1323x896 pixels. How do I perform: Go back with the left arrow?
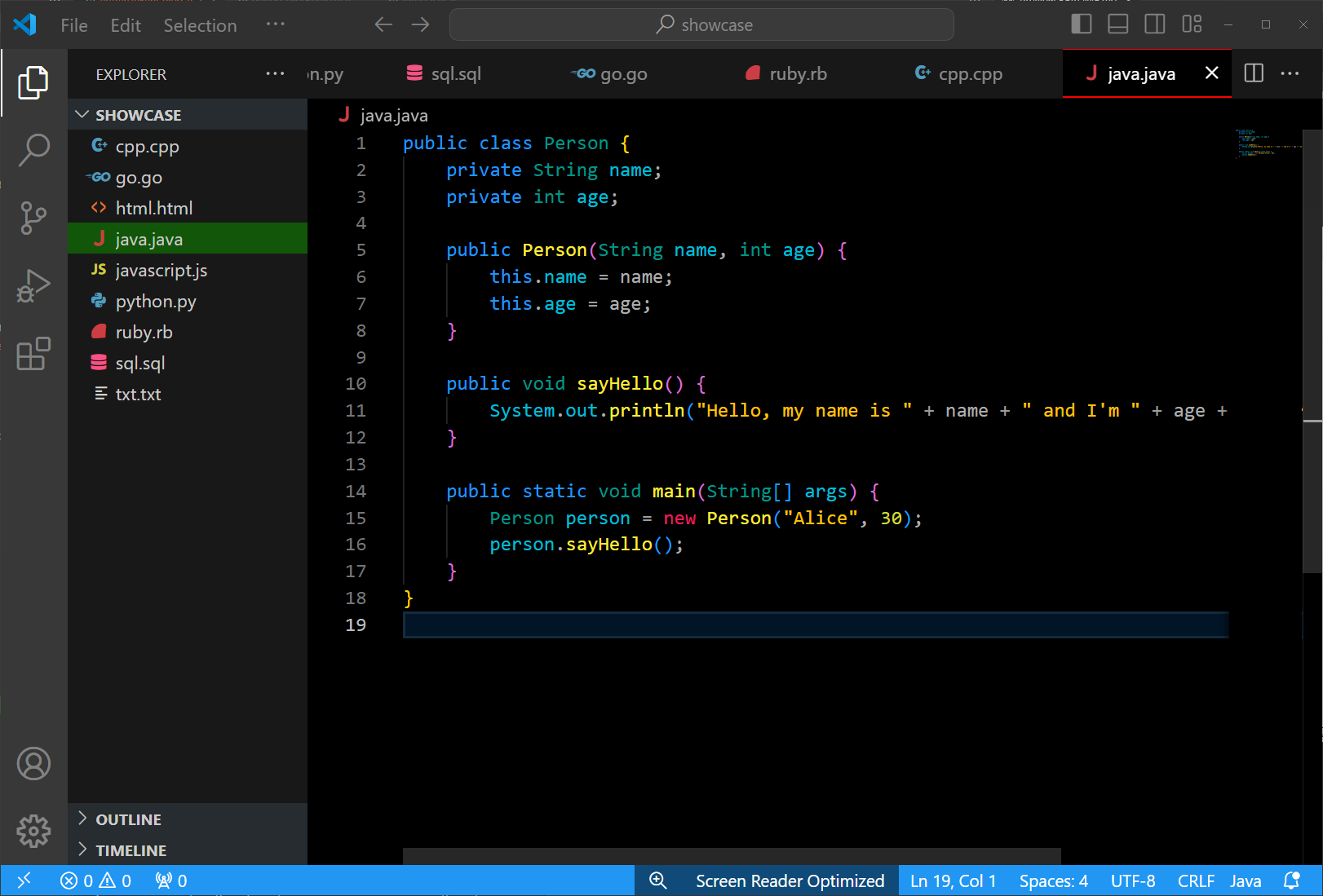[x=383, y=24]
